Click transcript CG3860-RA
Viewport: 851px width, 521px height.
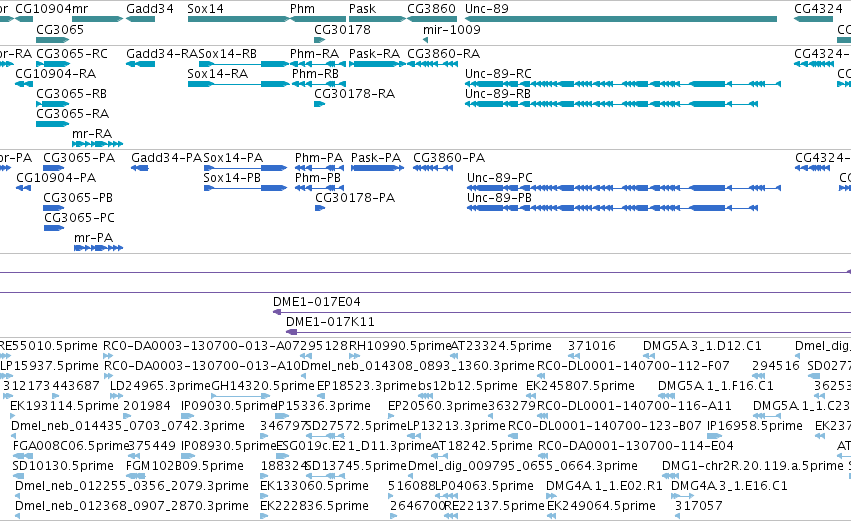[433, 64]
